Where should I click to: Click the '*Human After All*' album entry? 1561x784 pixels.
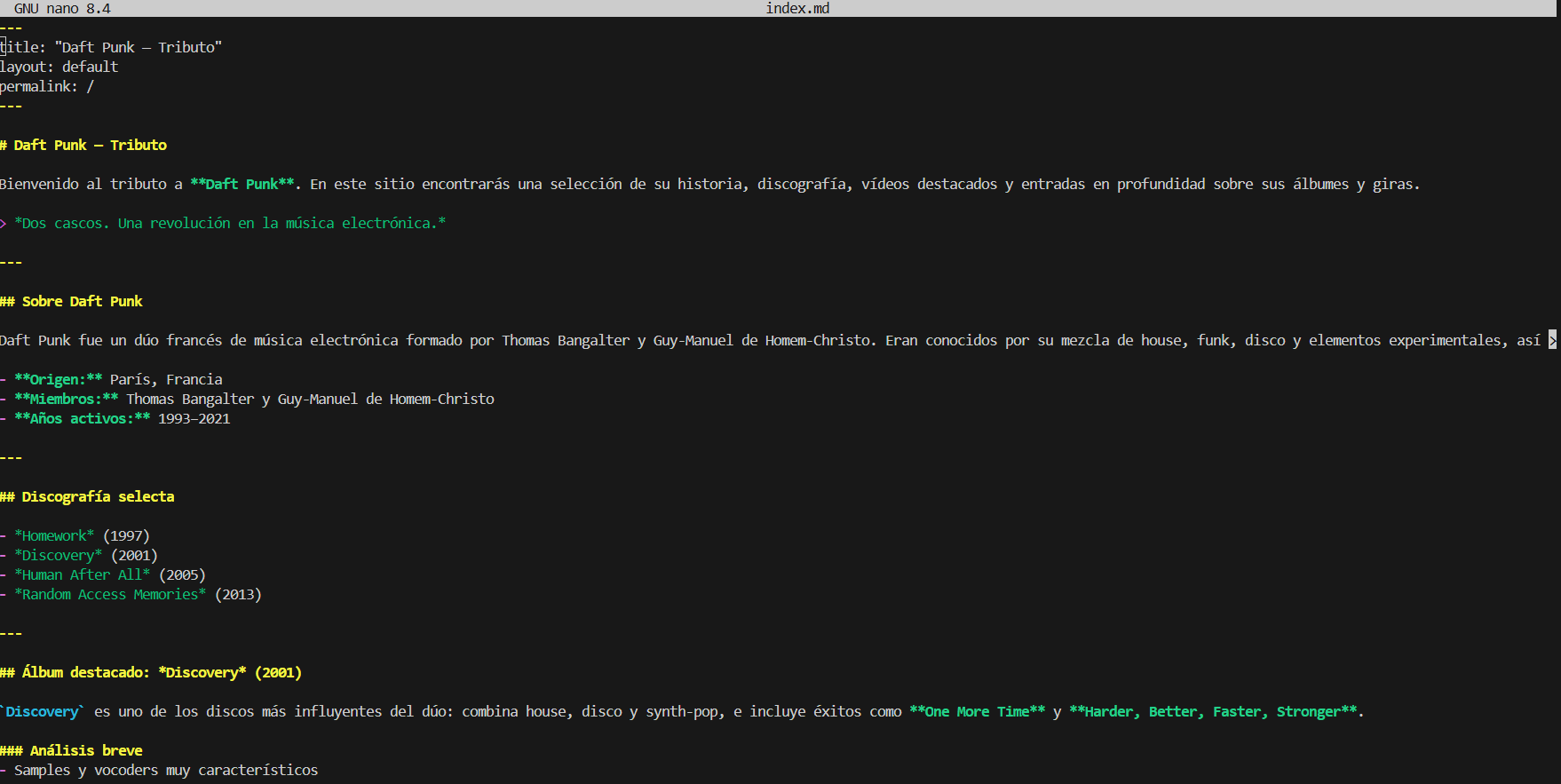[x=83, y=574]
